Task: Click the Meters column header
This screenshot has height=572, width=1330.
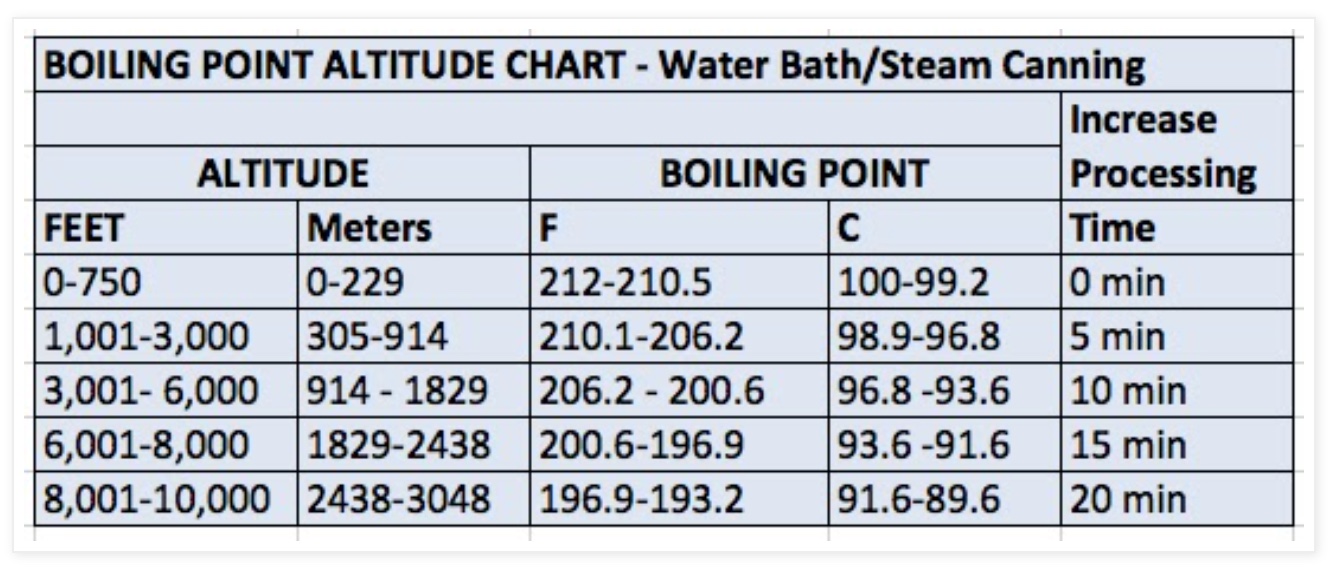Action: click(x=414, y=228)
